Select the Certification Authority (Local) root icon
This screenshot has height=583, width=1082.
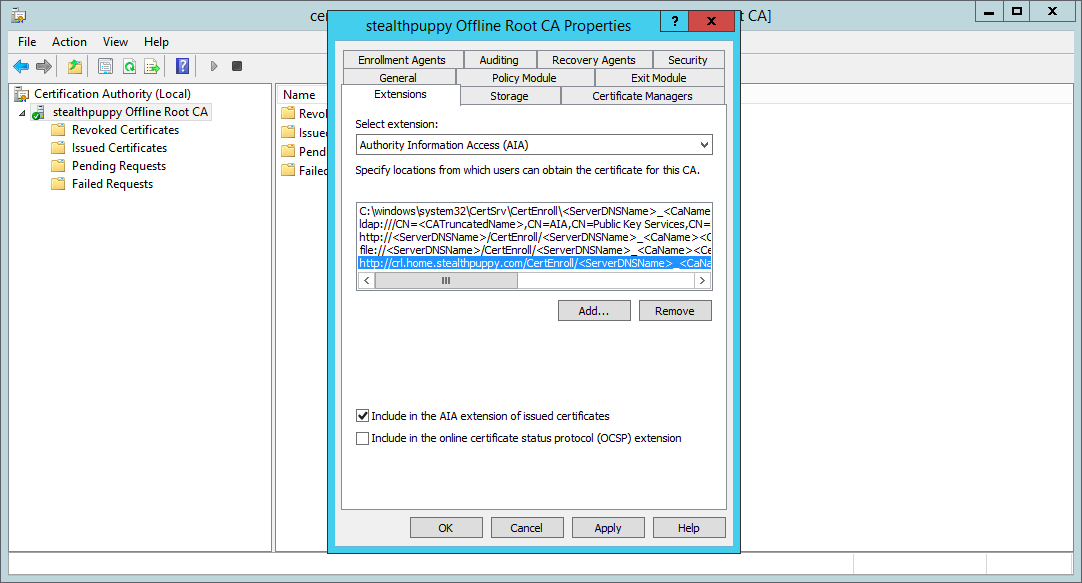[22, 94]
